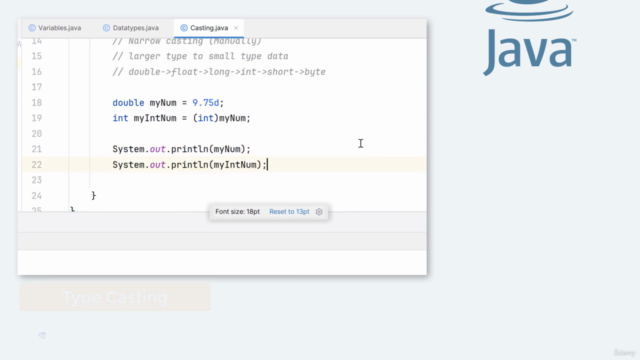Viewport: 640px width, 360px height.
Task: Click line number 21 in the gutter
Action: (37, 149)
